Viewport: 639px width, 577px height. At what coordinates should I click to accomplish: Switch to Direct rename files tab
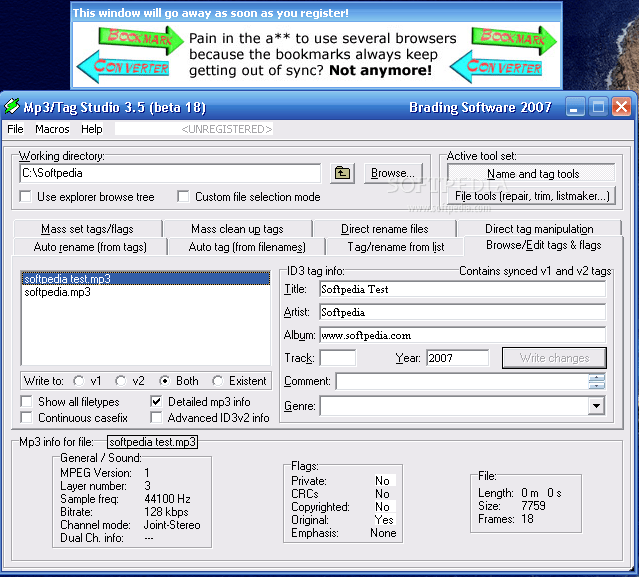385,229
